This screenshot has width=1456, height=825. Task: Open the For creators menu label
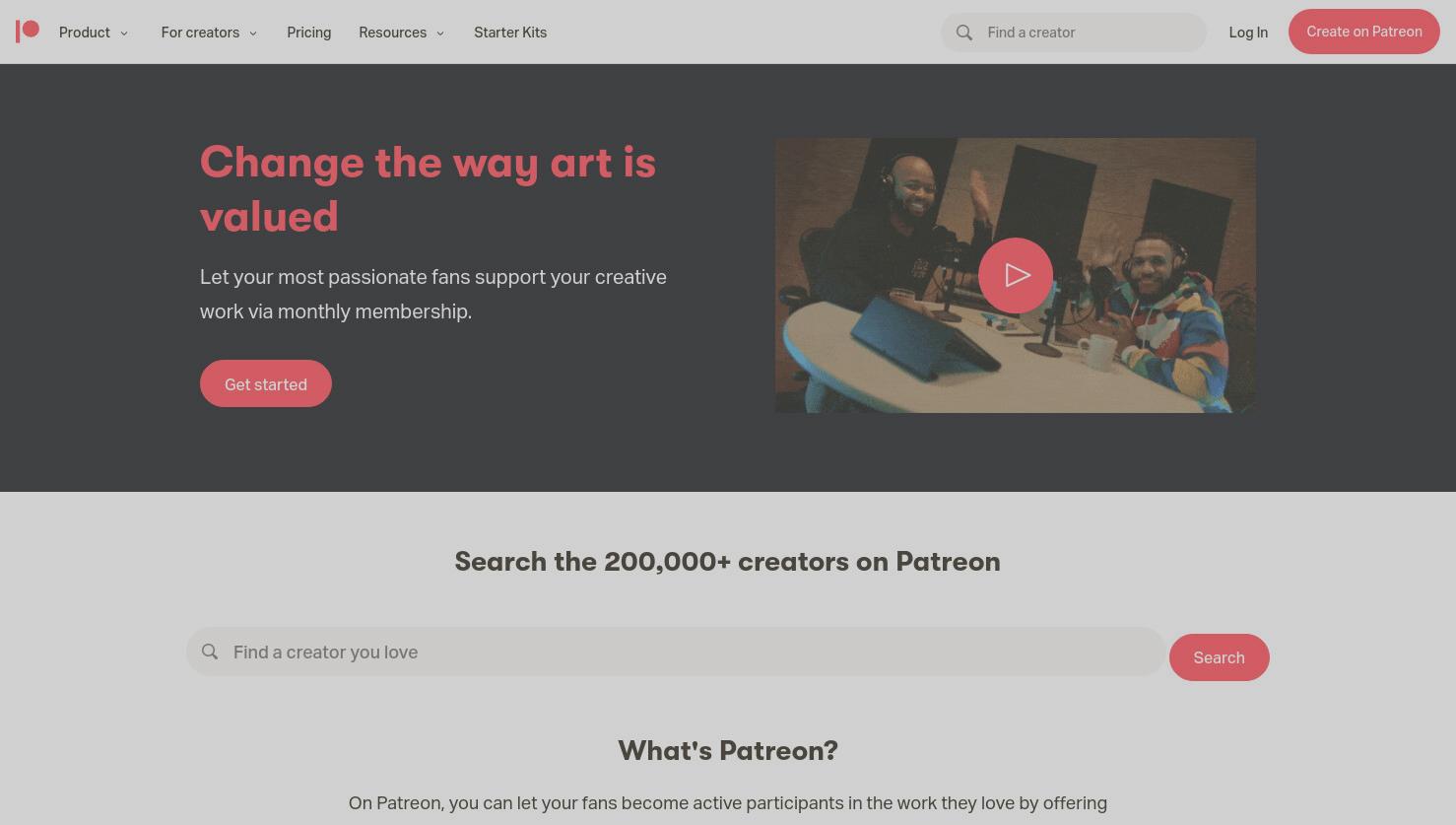[200, 33]
